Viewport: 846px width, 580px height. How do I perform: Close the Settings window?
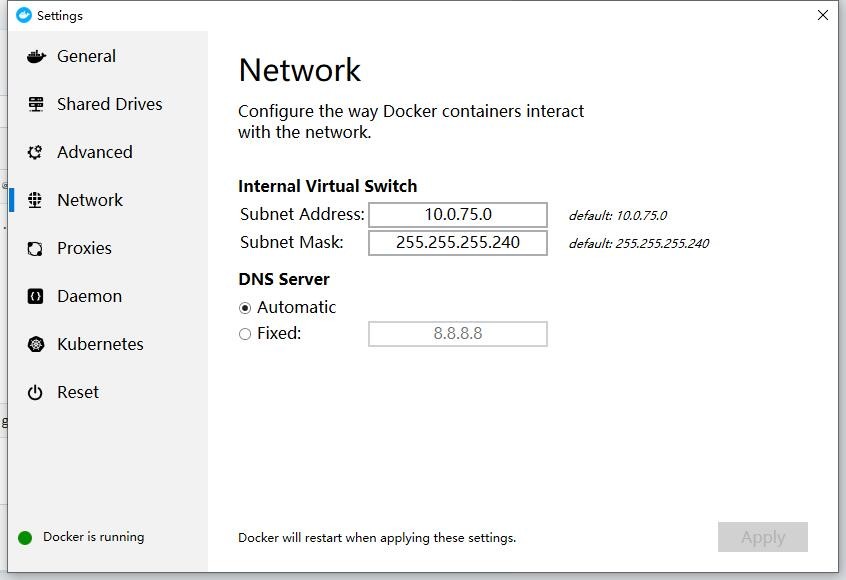coord(823,15)
